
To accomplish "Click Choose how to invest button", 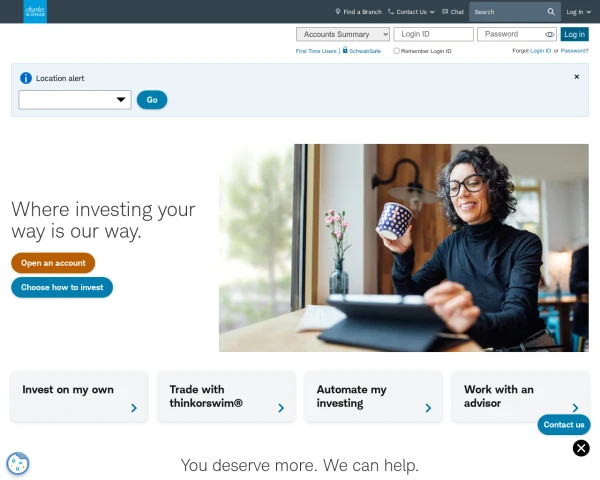I will point(62,287).
